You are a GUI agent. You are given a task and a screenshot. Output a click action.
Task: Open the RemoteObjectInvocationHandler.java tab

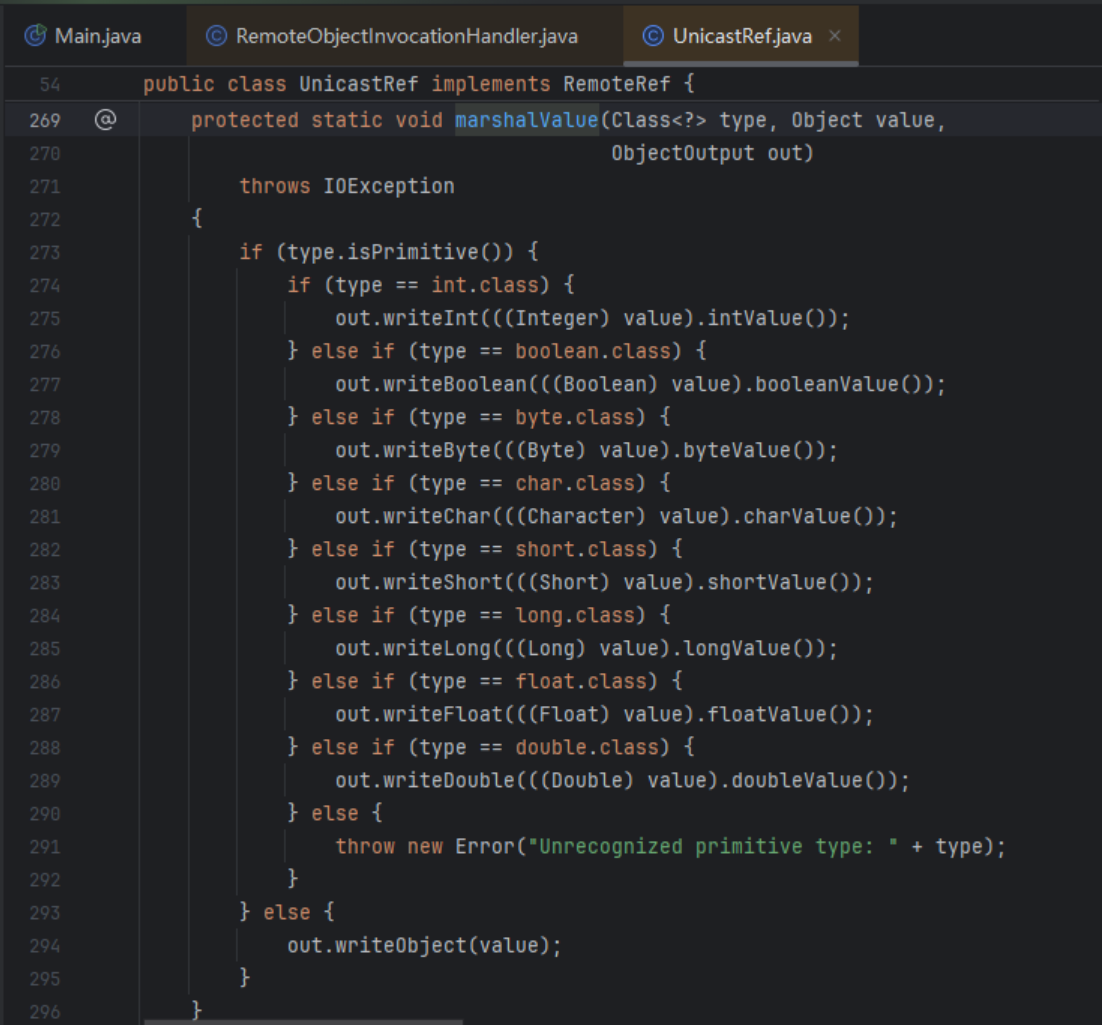point(406,37)
